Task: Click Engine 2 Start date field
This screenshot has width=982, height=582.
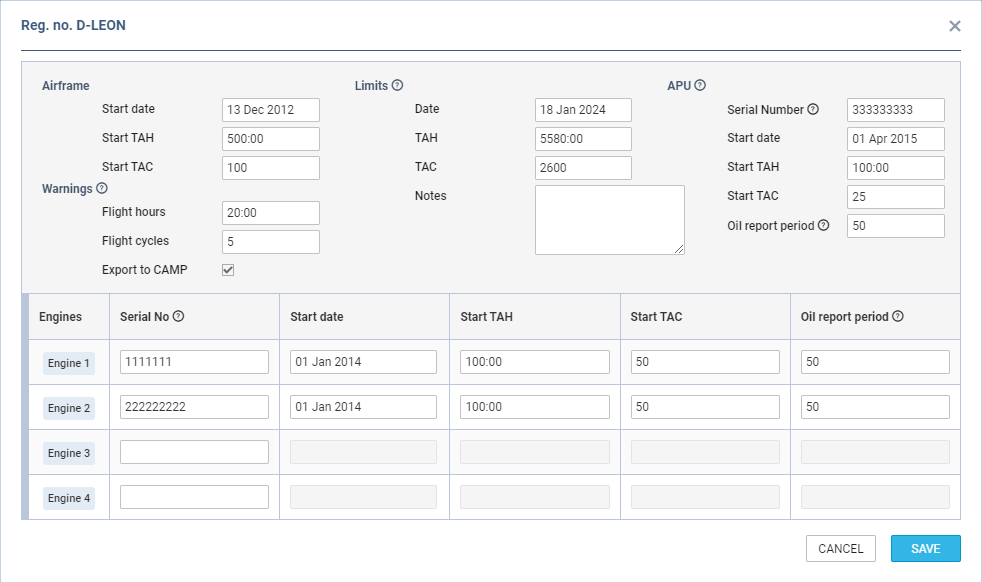Action: pyautogui.click(x=363, y=407)
